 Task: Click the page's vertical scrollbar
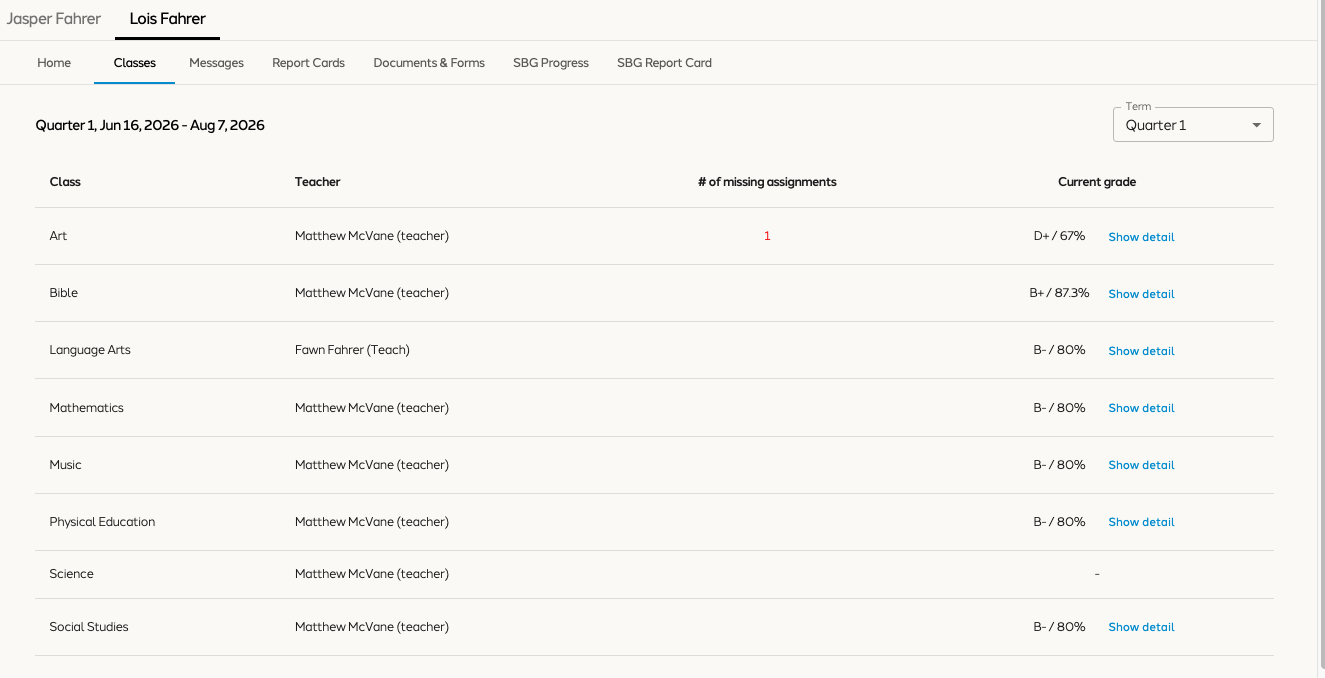[1321, 339]
